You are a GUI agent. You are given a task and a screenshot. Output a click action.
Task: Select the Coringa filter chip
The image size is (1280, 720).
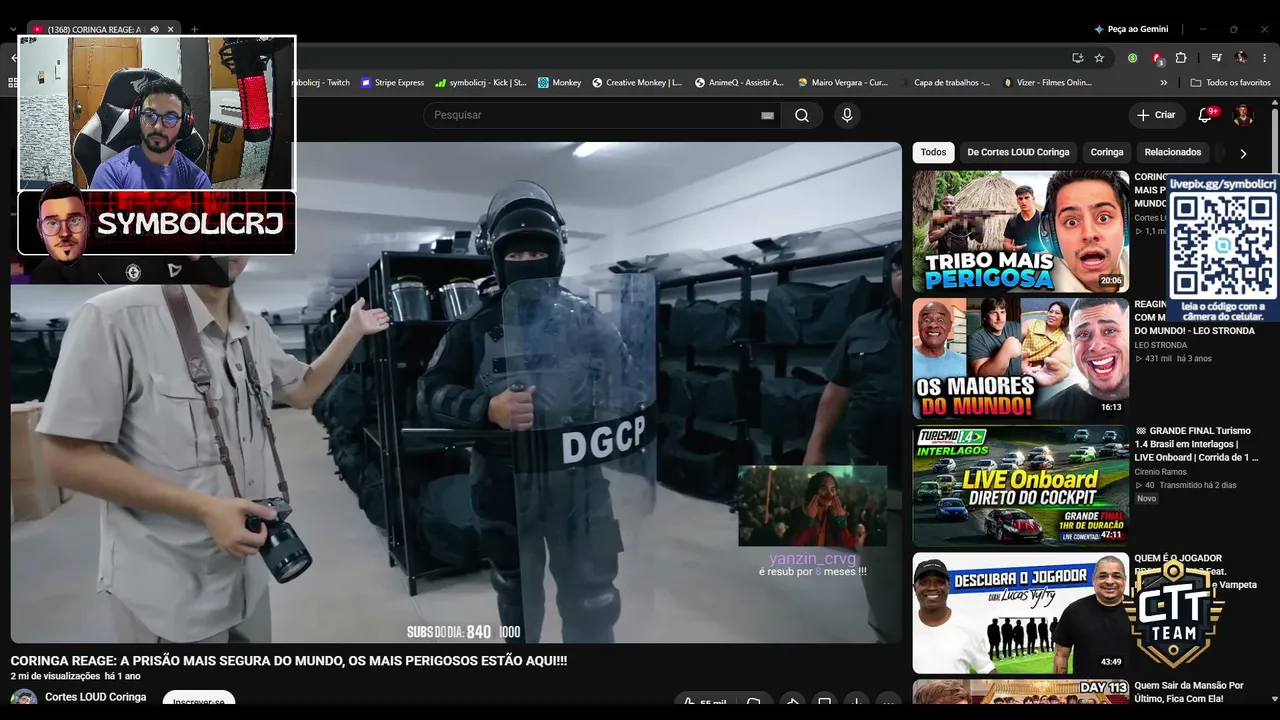click(1107, 153)
